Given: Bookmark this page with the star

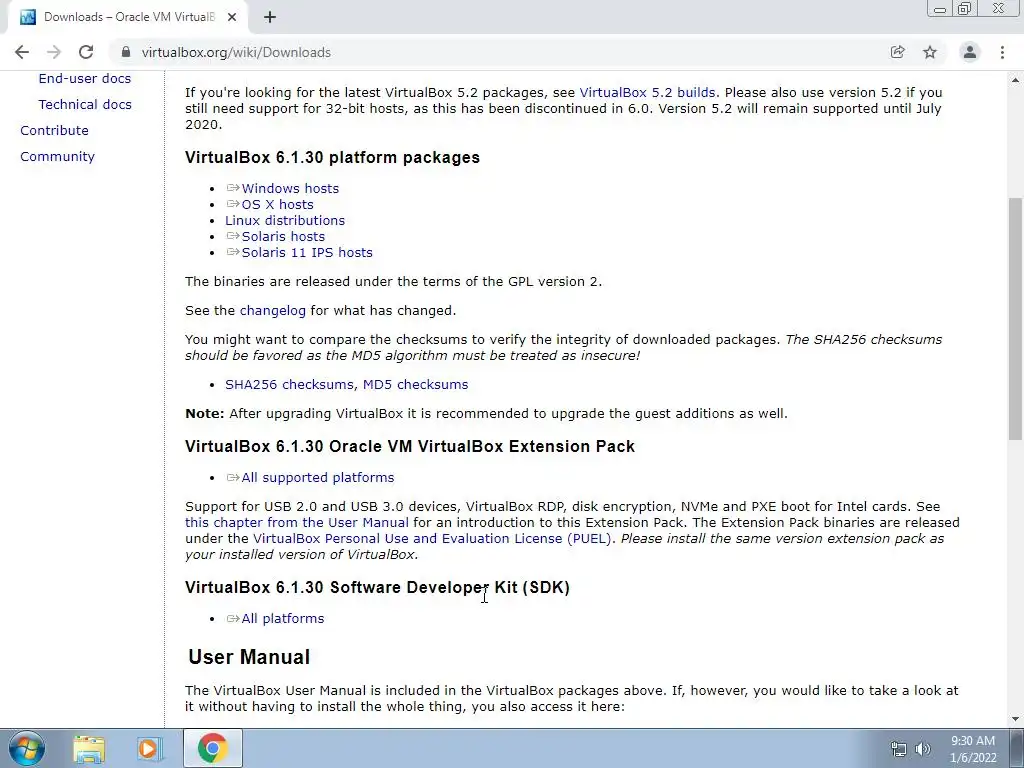Looking at the screenshot, I should pos(930,52).
